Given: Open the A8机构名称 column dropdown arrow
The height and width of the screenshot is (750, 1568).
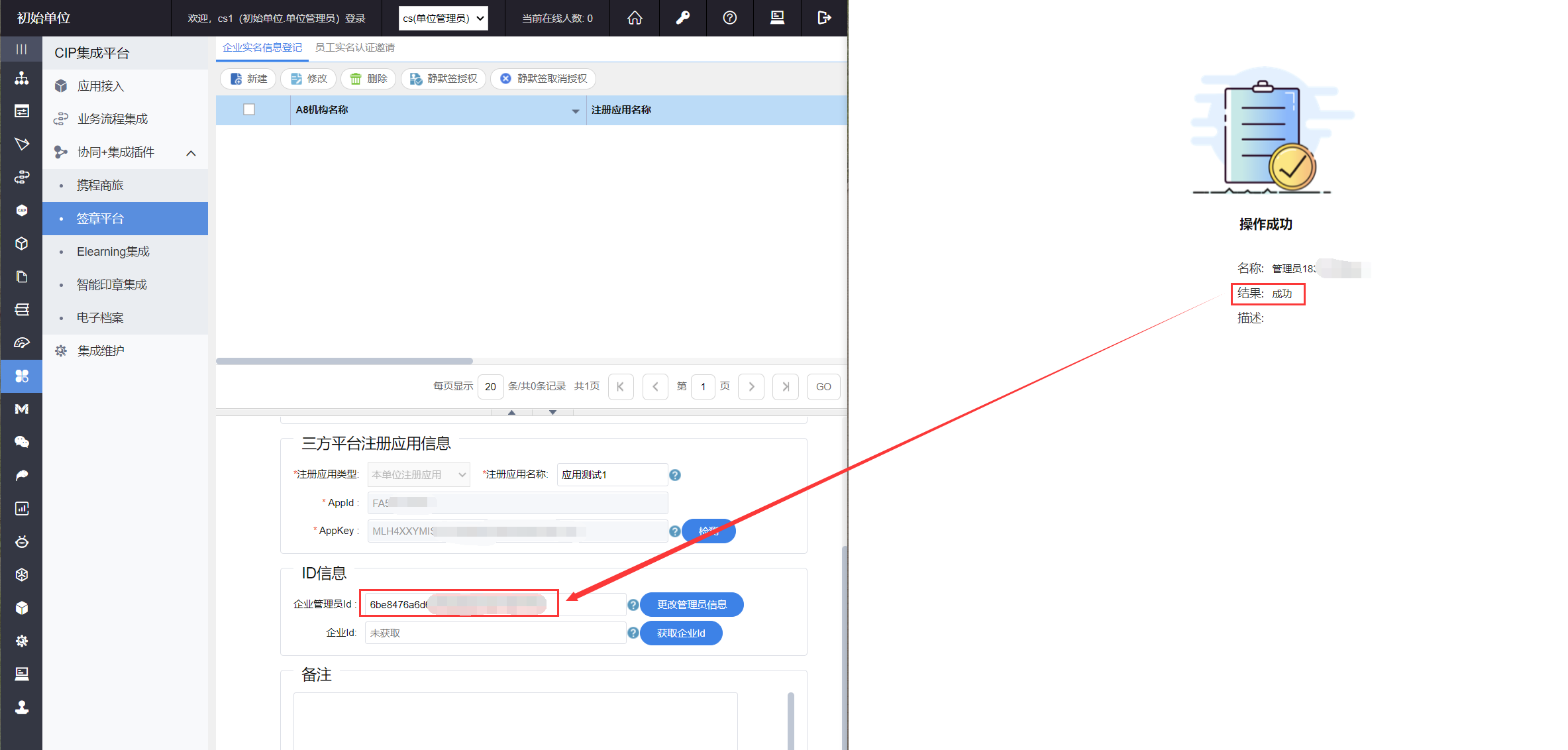Looking at the screenshot, I should point(575,111).
